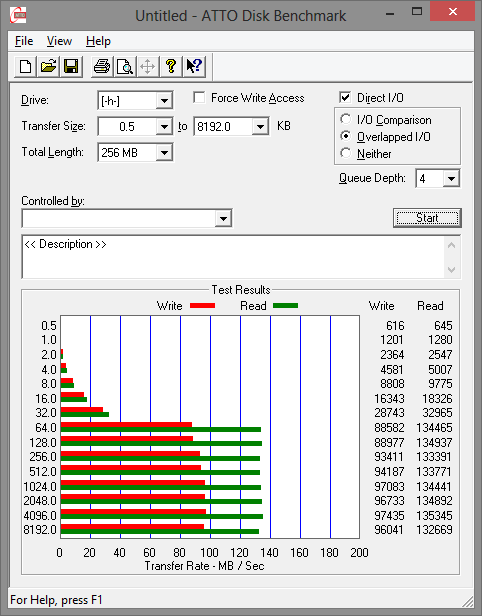This screenshot has height=616, width=482.
Task: Click the window resize grip corner
Action: point(468,601)
